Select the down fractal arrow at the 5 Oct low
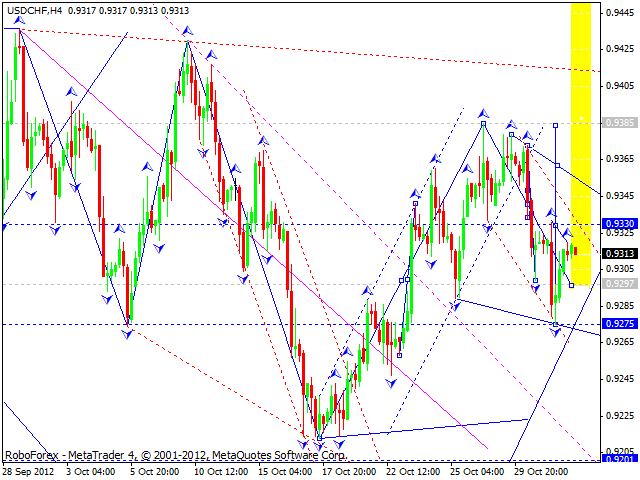The width and height of the screenshot is (640, 480). [x=127, y=334]
